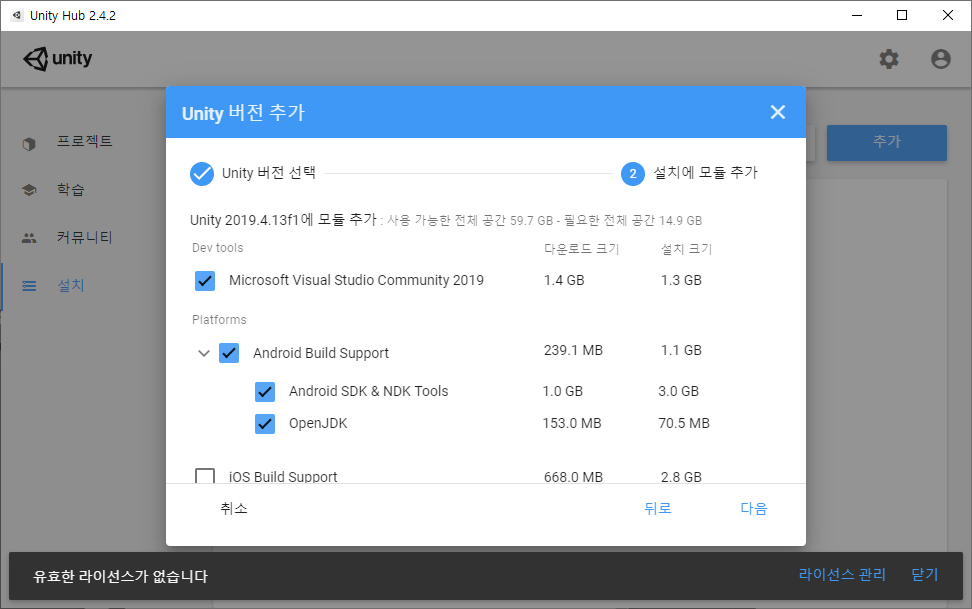
Task: Collapse the Android Build Support chevron
Action: coord(203,353)
